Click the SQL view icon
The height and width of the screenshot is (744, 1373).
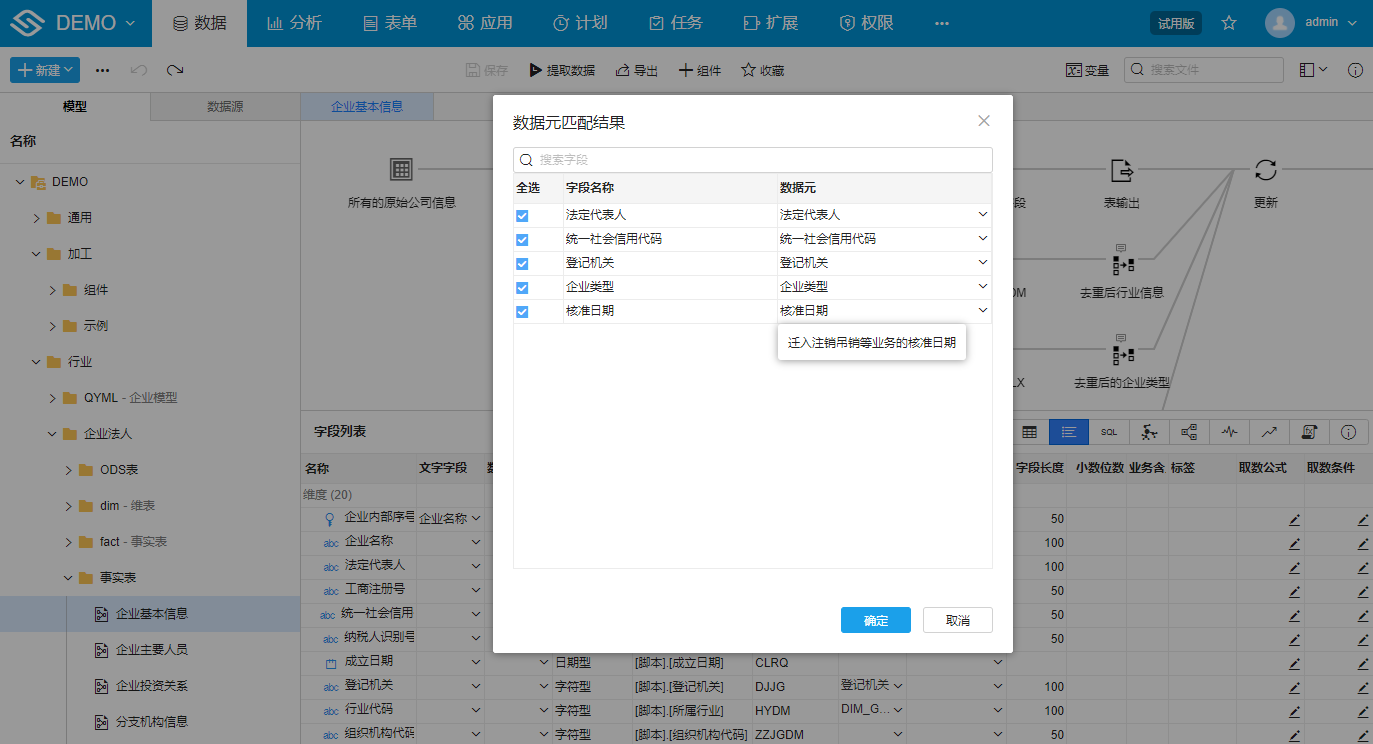point(1108,432)
